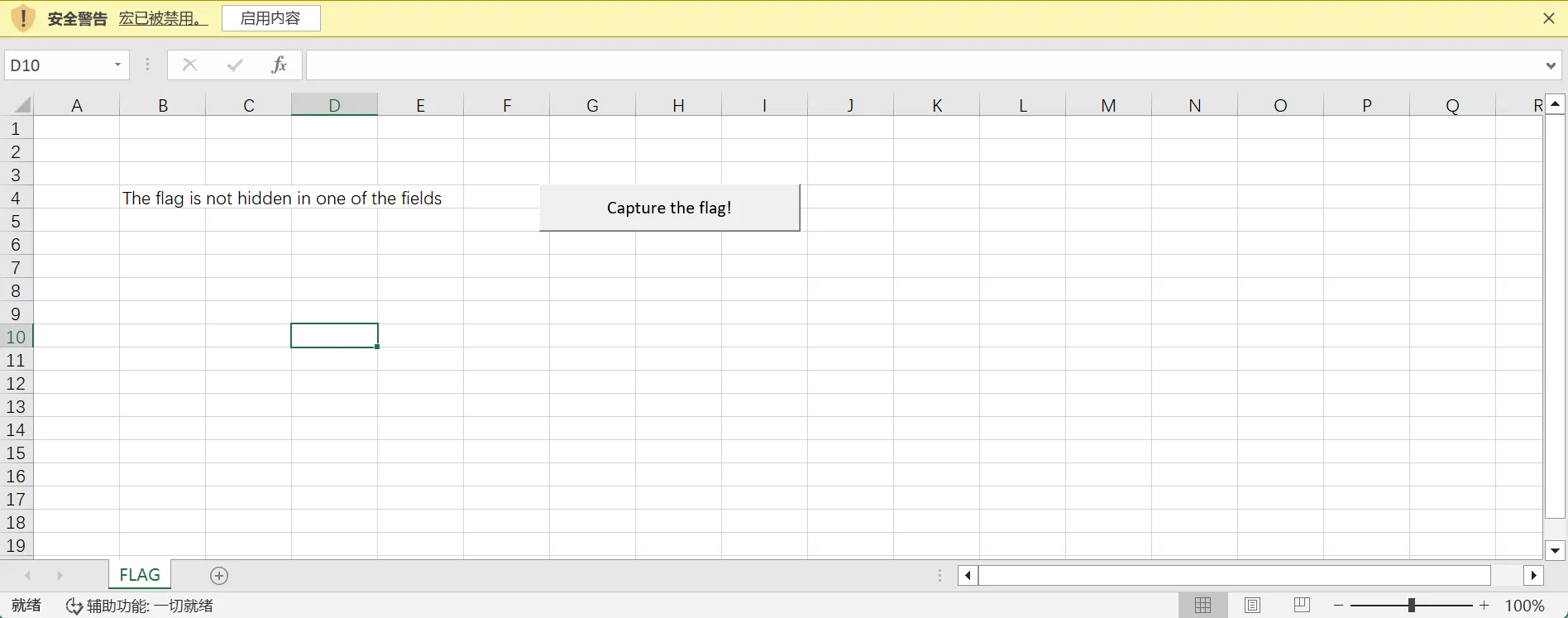
Task: Click the Capture the flag! button
Action: pos(669,208)
